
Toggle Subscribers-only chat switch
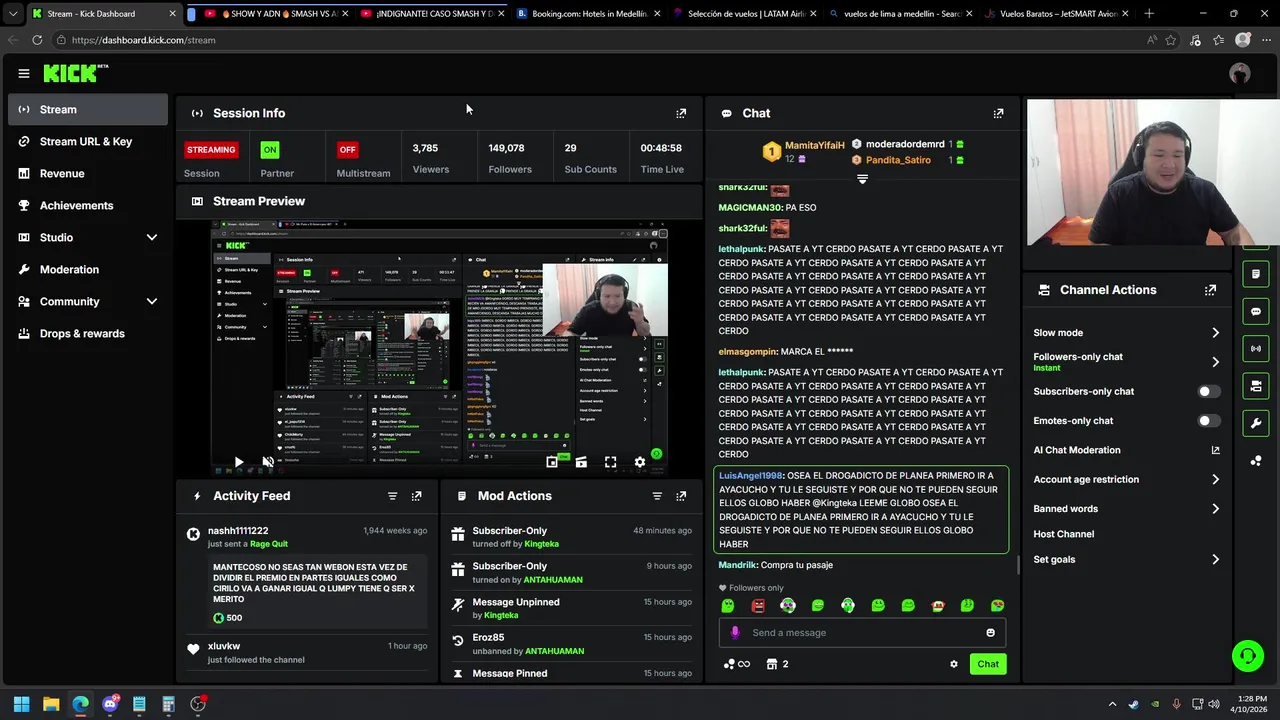[x=1208, y=391]
